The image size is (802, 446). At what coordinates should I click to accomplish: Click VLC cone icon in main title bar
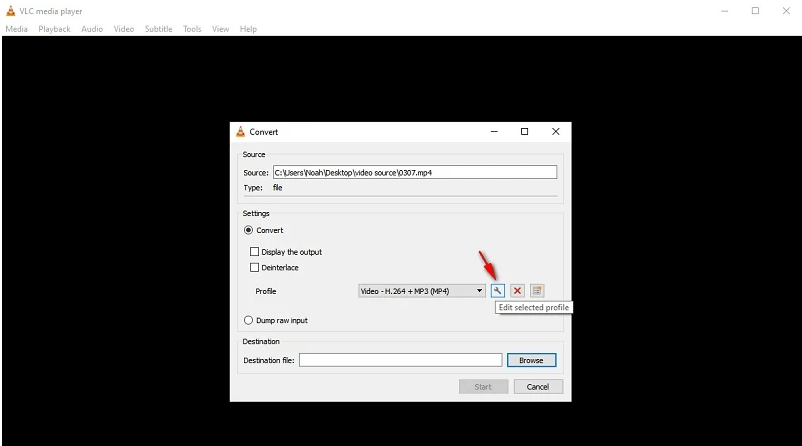pyautogui.click(x=10, y=11)
